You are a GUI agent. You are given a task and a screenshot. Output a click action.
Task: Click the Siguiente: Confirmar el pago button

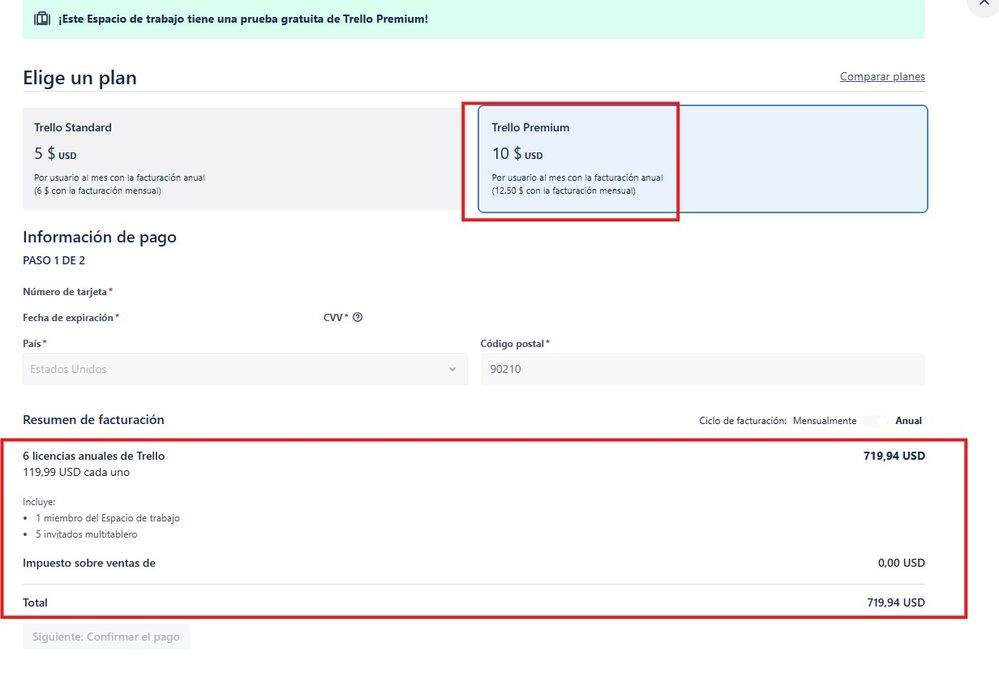point(106,637)
